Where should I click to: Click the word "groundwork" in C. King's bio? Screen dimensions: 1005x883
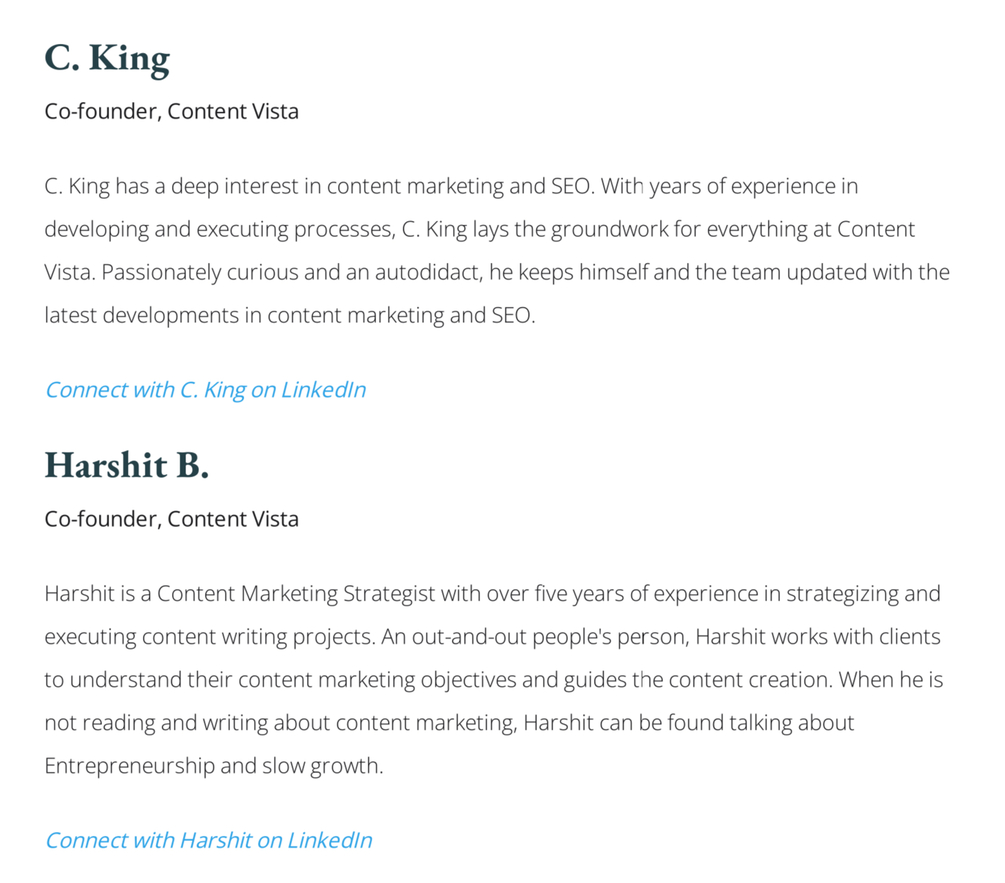click(x=609, y=229)
